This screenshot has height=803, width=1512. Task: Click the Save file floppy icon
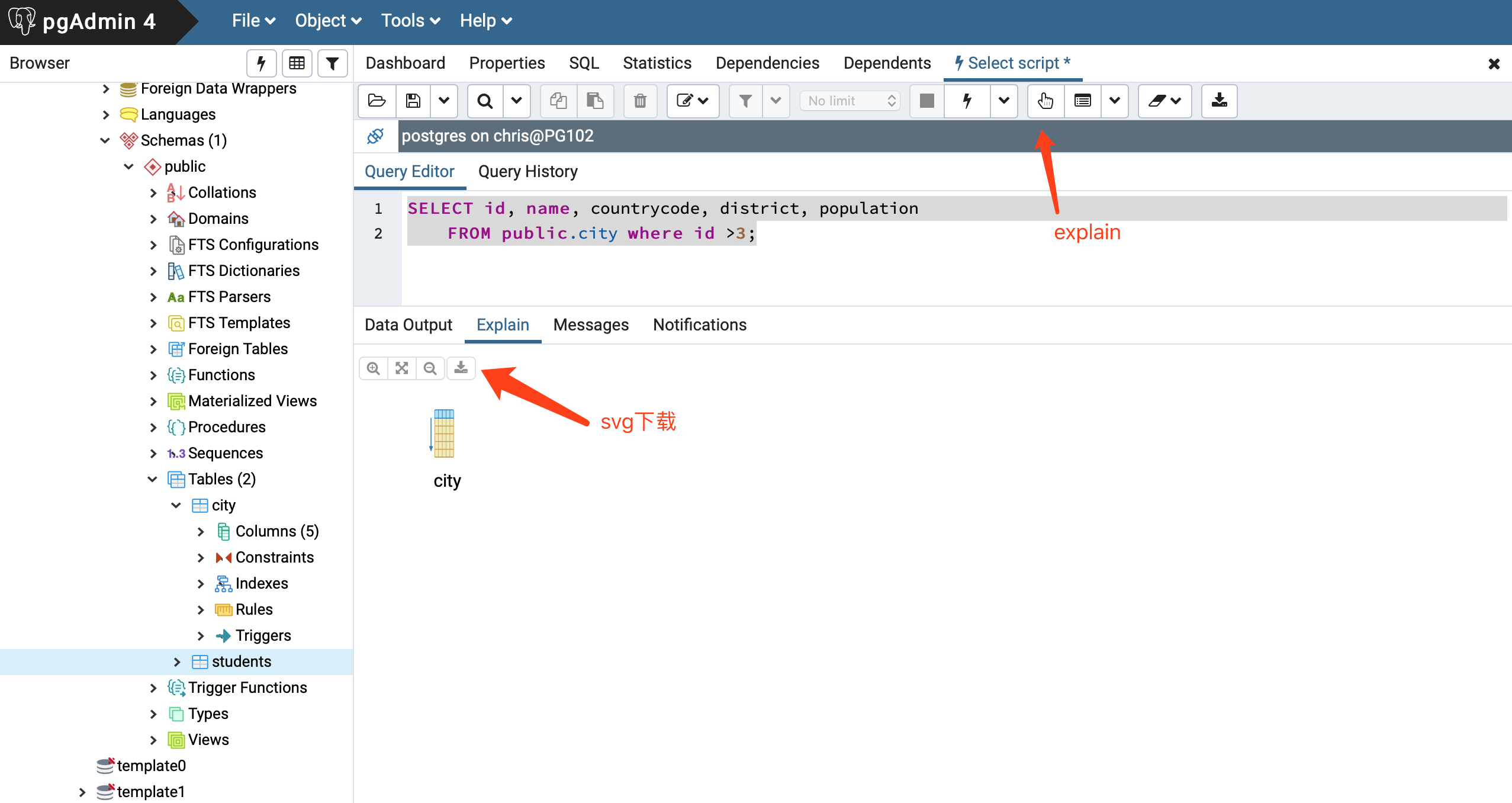pos(413,101)
